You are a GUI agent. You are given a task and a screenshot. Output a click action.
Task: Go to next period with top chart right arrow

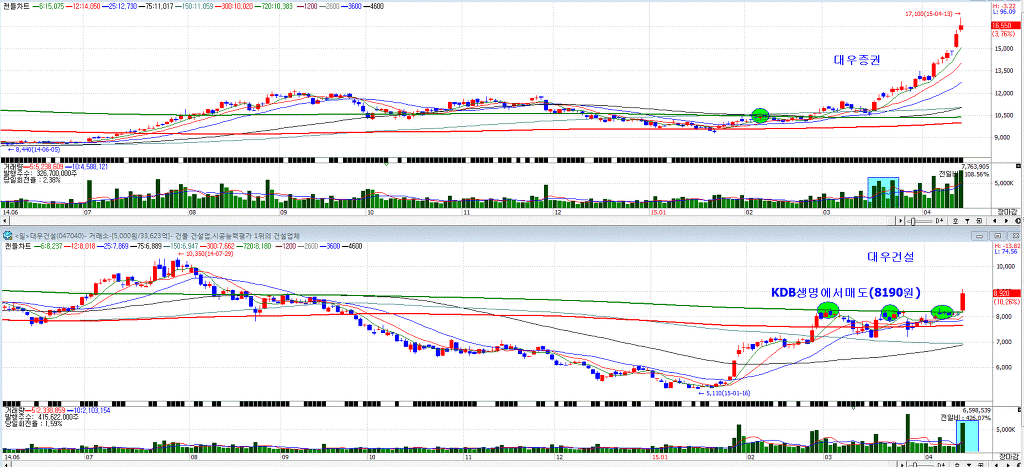click(1006, 221)
